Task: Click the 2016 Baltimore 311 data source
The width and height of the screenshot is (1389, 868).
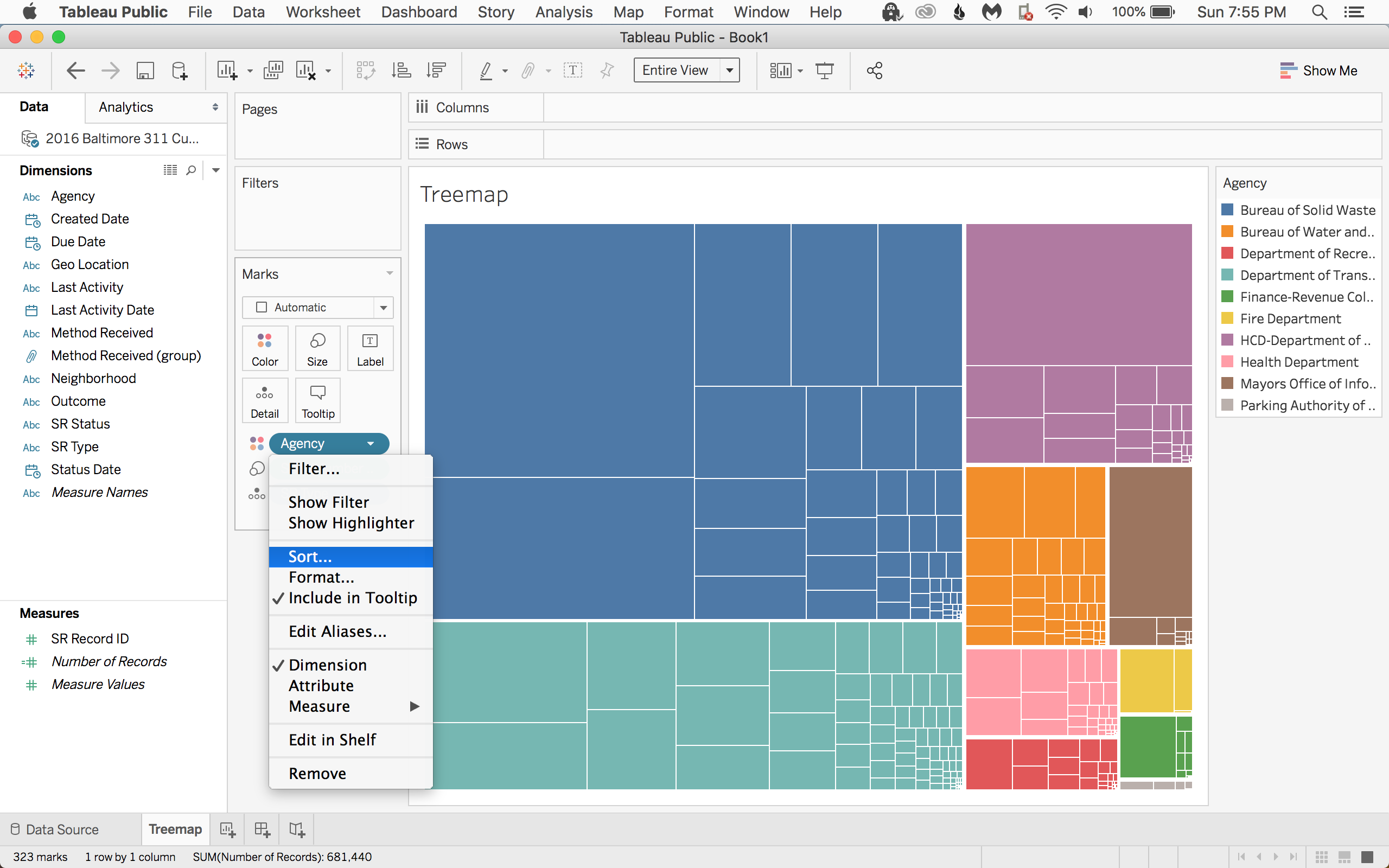Action: point(110,139)
